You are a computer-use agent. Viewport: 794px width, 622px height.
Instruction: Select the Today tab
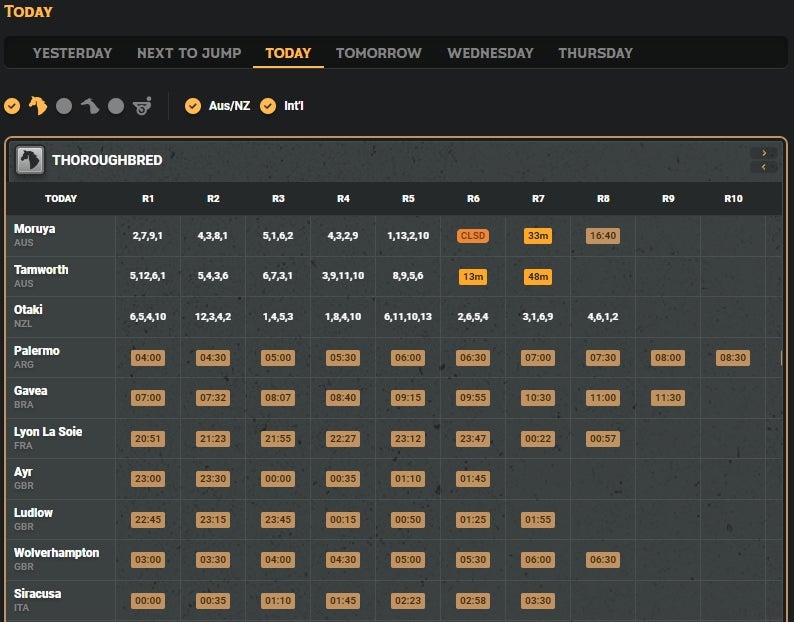288,53
